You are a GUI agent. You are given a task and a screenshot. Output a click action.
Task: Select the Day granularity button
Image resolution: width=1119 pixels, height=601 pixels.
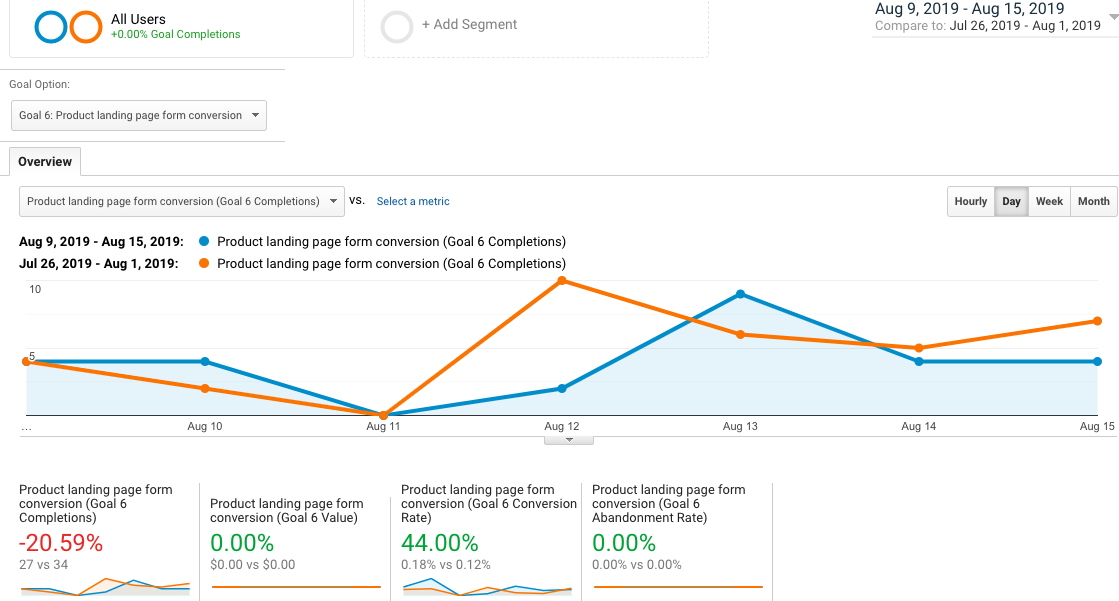click(x=1012, y=201)
